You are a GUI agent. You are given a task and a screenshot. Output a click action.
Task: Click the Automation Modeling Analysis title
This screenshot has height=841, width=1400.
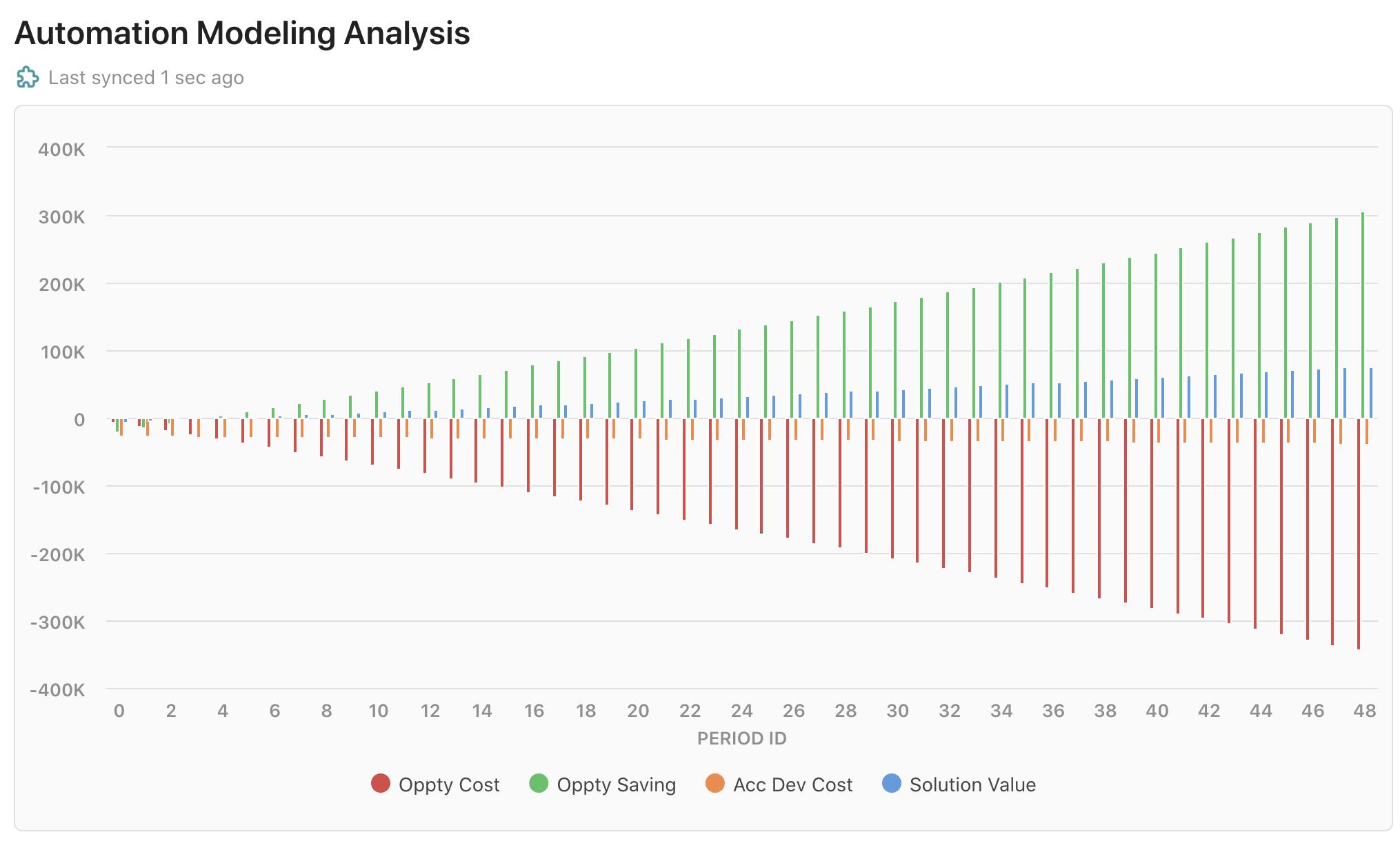tap(242, 33)
